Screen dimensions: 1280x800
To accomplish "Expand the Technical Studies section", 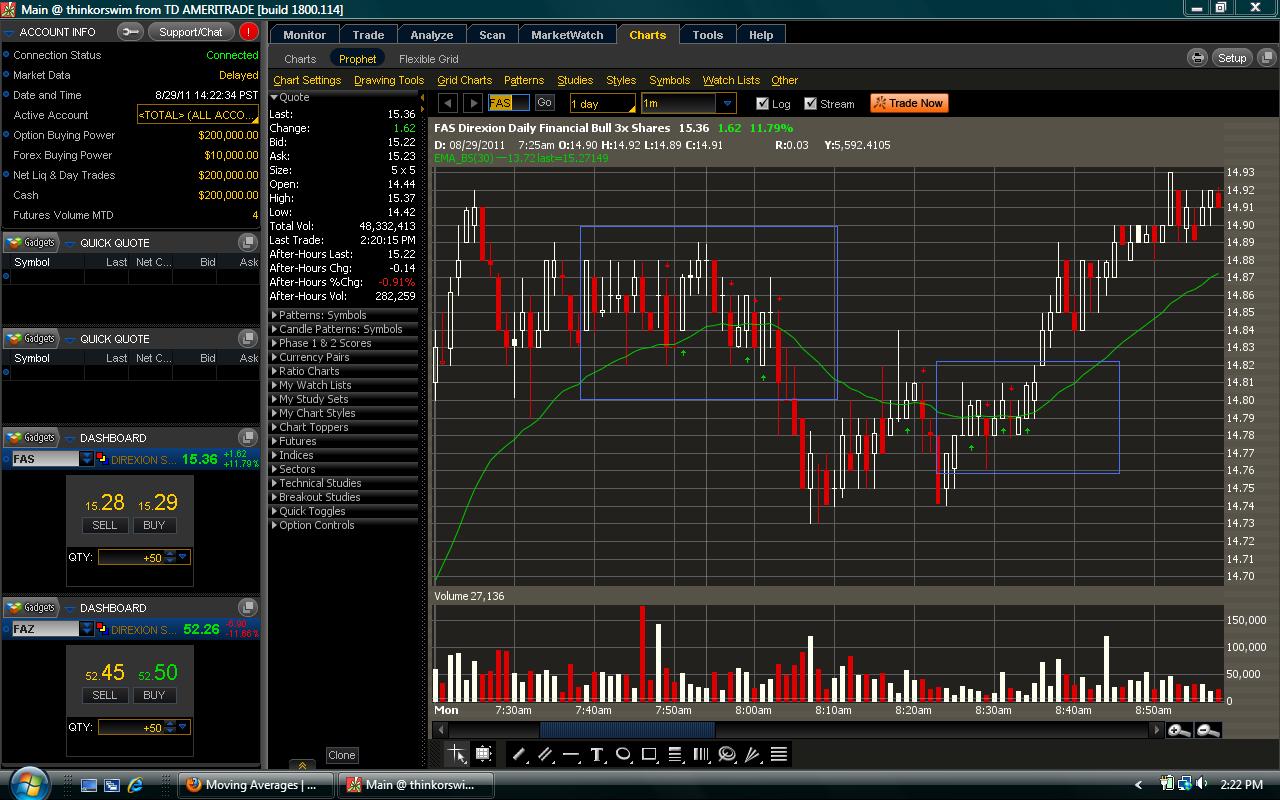I will 344,483.
